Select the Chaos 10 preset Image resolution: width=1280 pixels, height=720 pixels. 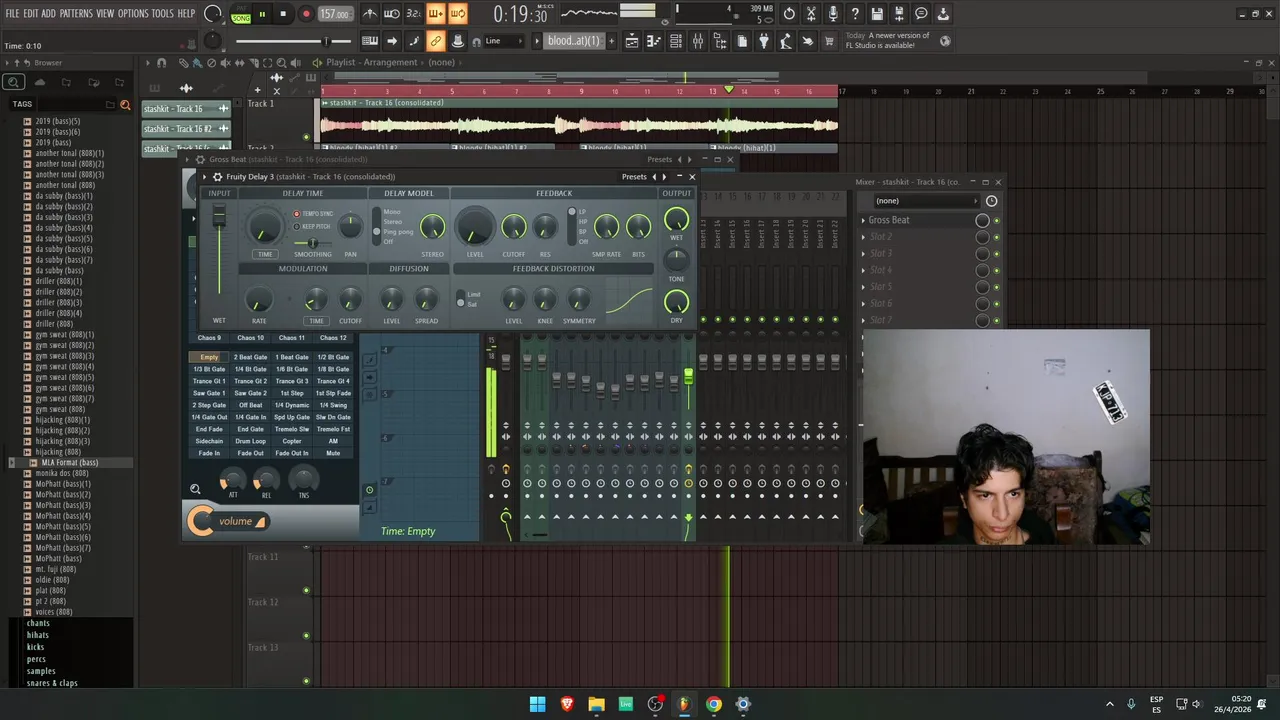point(250,338)
